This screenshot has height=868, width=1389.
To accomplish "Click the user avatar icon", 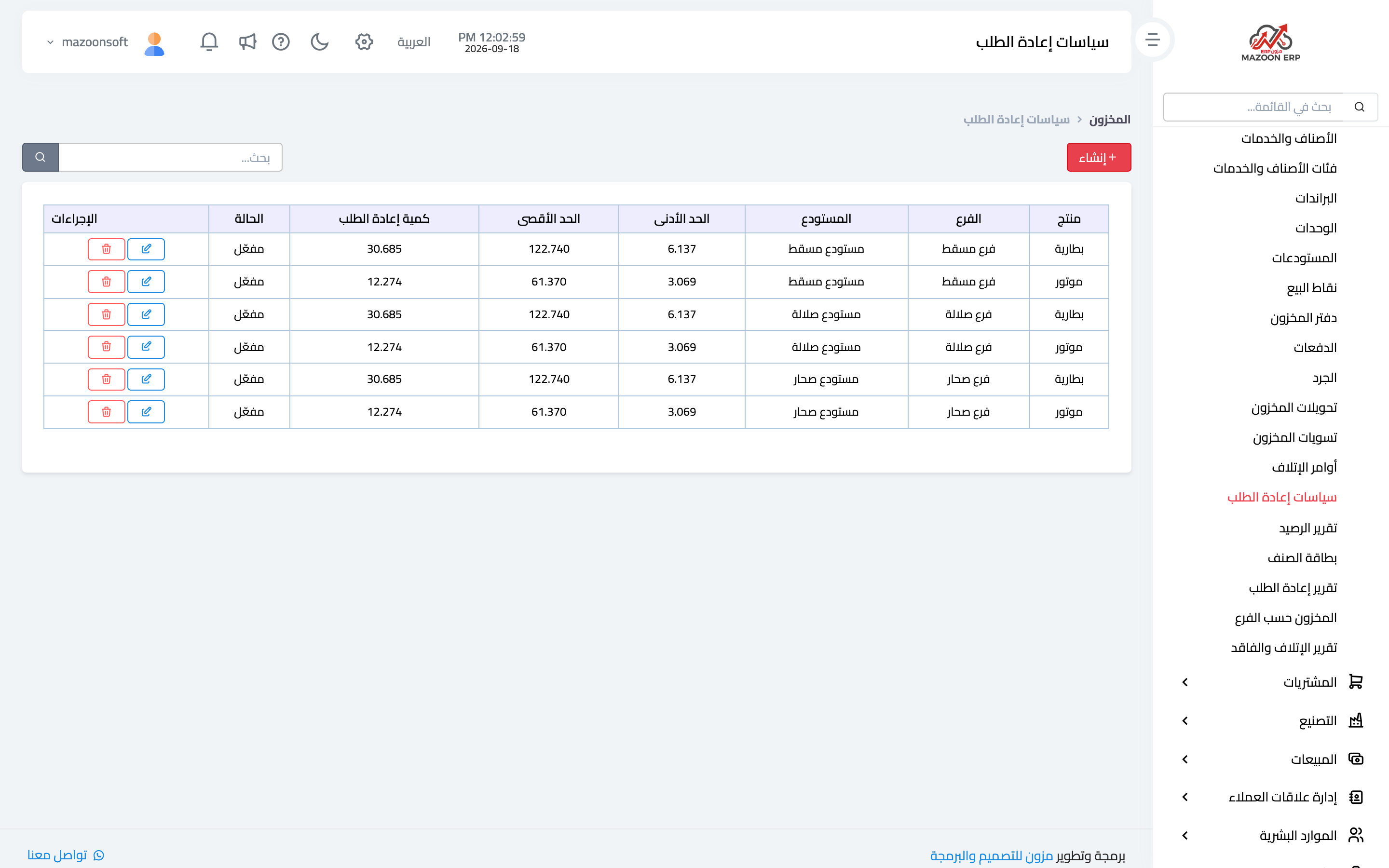I will pyautogui.click(x=154, y=43).
